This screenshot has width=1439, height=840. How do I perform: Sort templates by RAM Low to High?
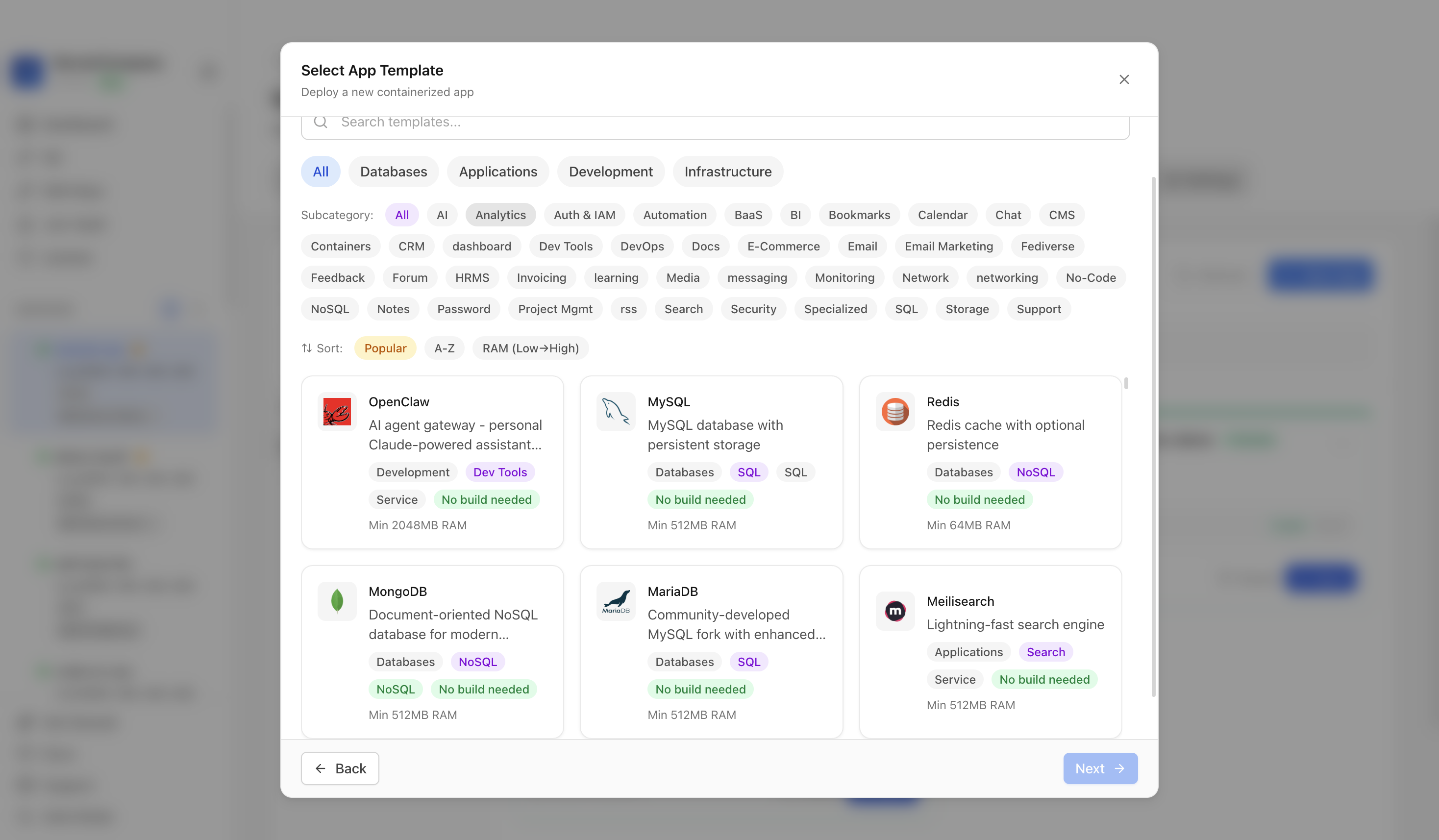(530, 348)
